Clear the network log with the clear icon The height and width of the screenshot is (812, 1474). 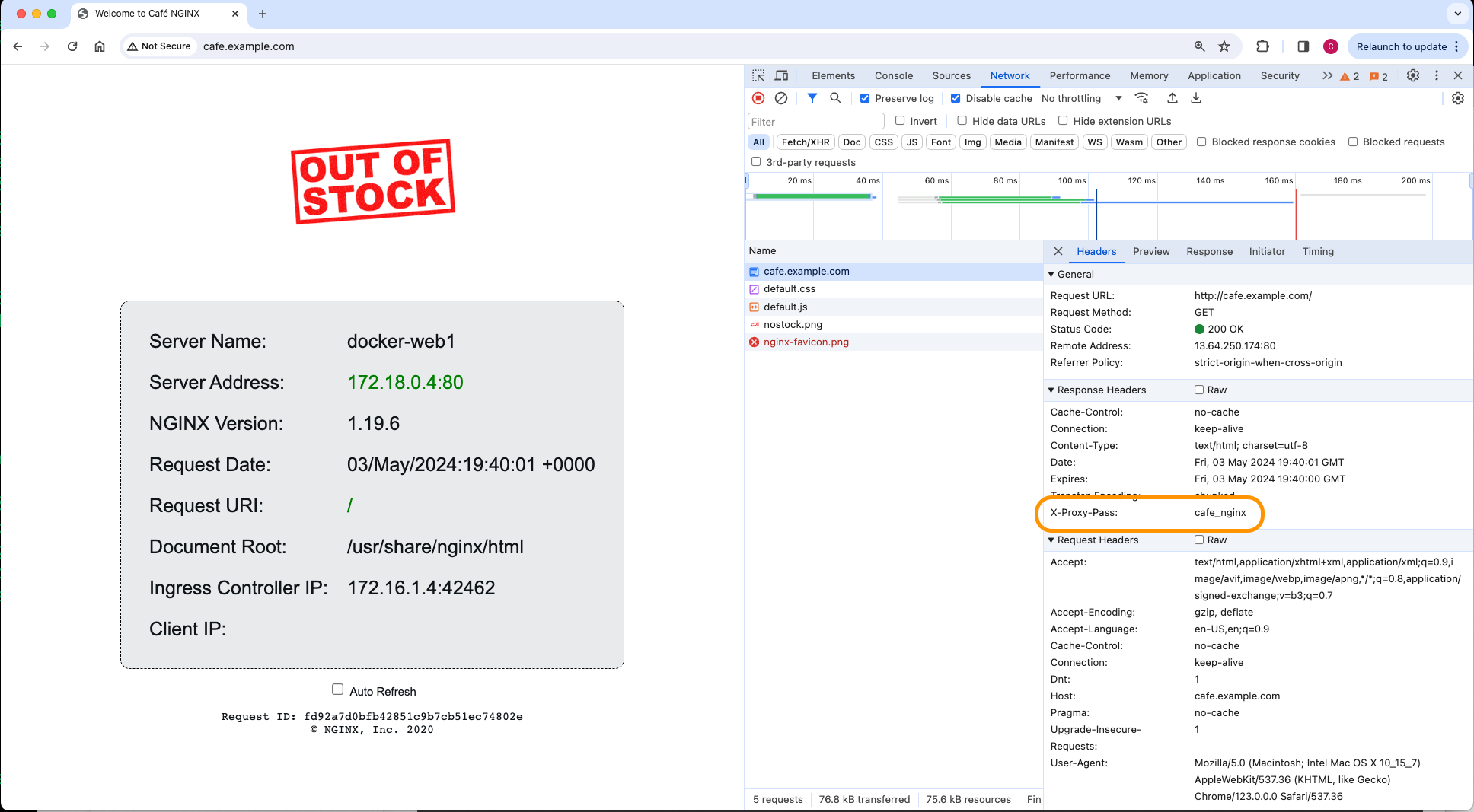(x=781, y=98)
